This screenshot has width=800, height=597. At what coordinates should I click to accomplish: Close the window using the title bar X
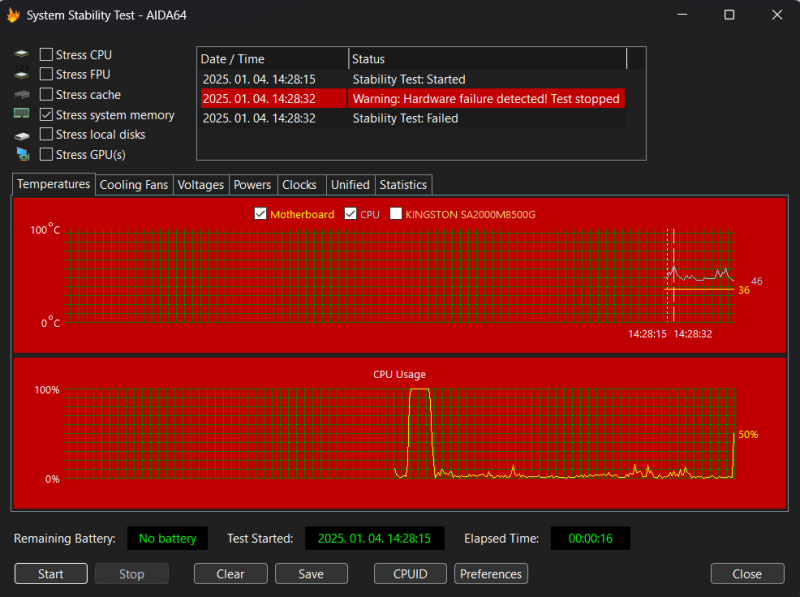click(777, 15)
